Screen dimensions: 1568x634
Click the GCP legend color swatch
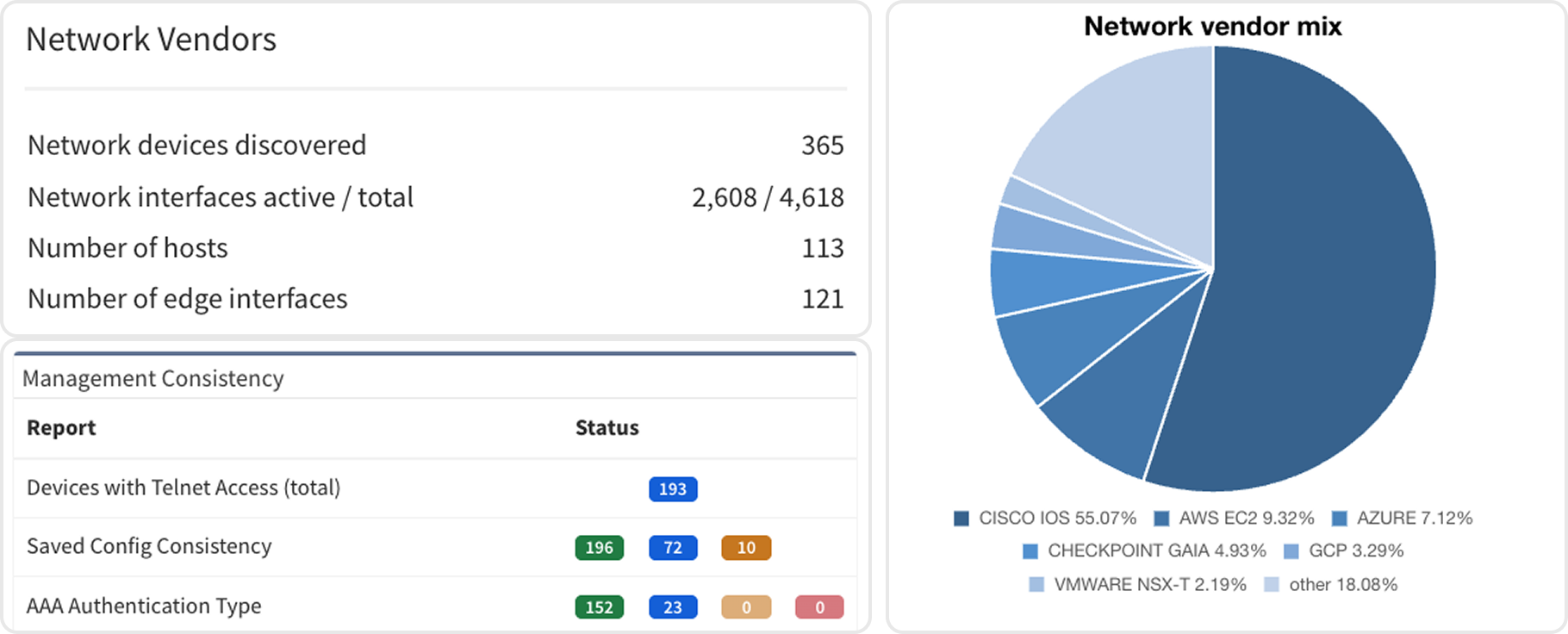[1291, 551]
